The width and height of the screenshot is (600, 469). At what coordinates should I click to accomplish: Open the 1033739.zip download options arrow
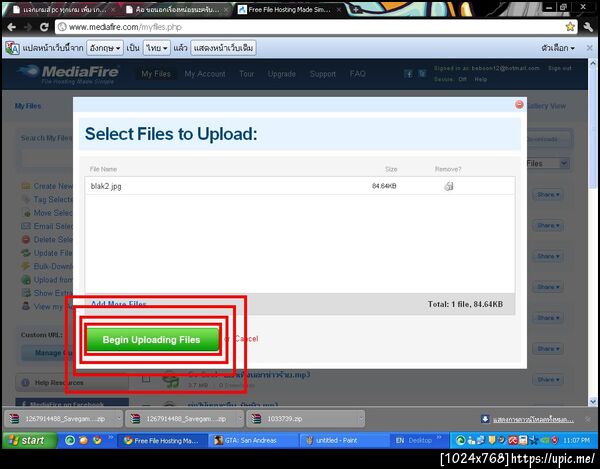tap(360, 419)
